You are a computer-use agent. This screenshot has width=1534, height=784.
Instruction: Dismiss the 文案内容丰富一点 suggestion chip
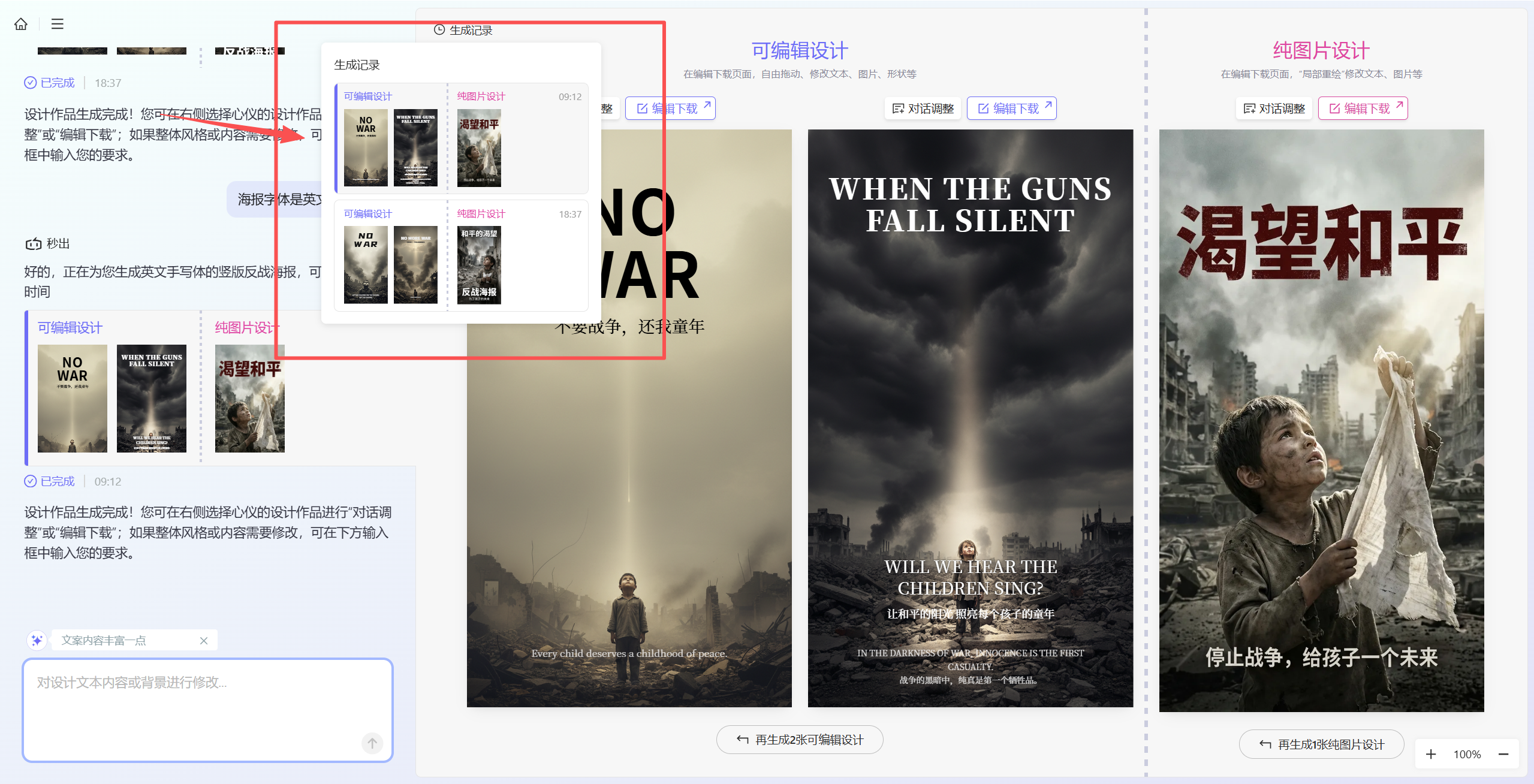point(204,640)
